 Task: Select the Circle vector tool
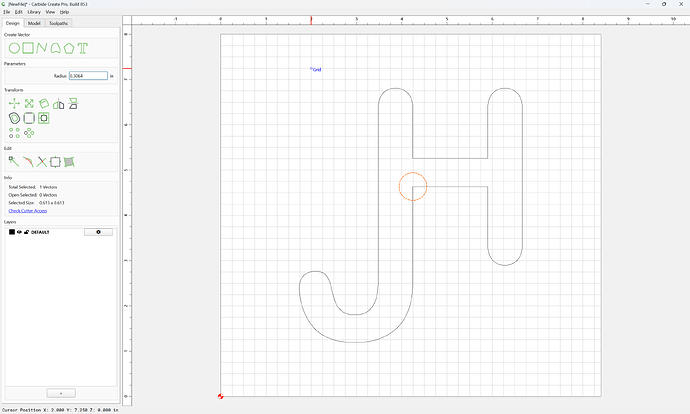click(x=14, y=48)
